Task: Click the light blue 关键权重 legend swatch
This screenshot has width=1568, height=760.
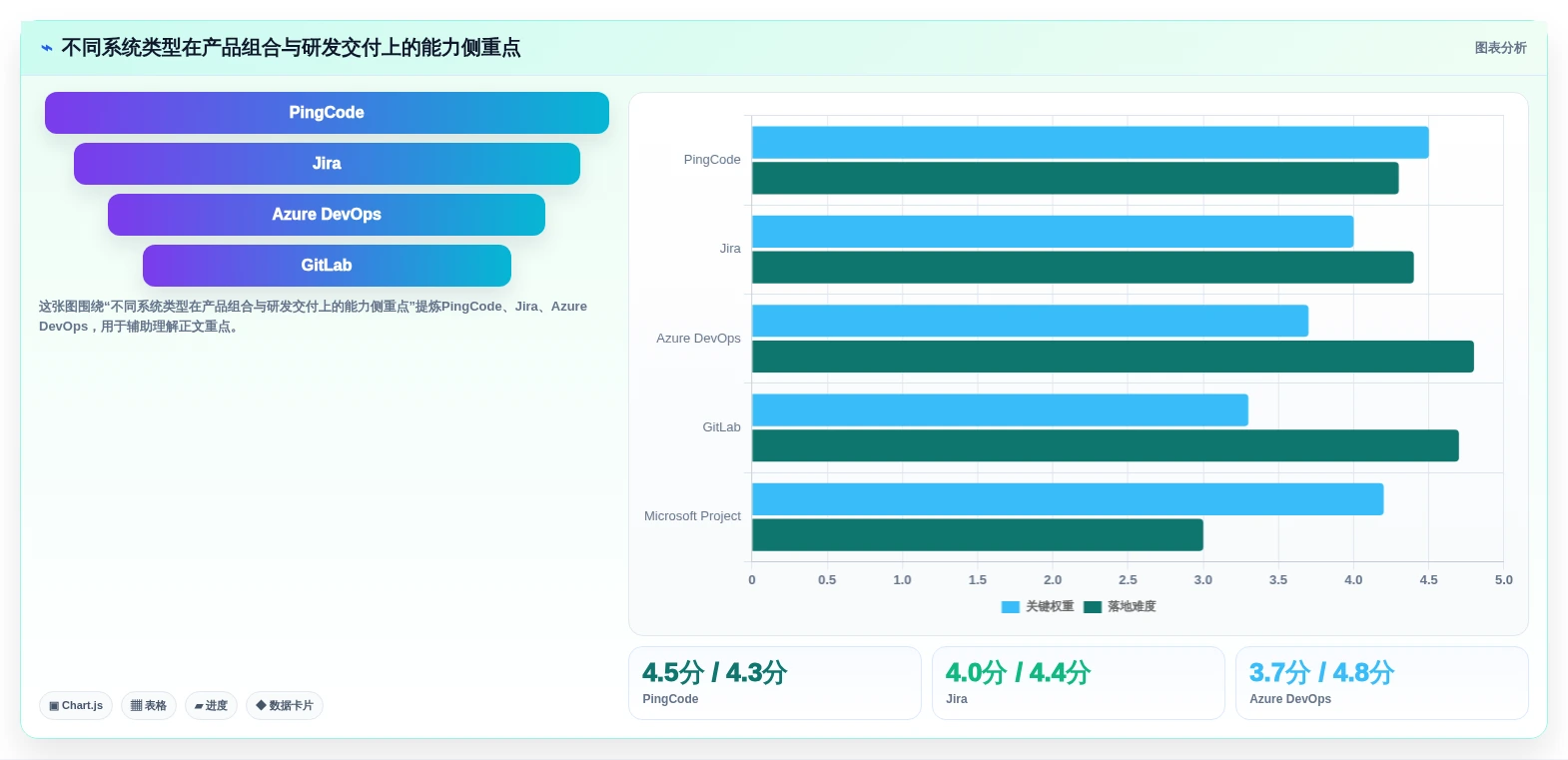Action: pyautogui.click(x=1011, y=607)
